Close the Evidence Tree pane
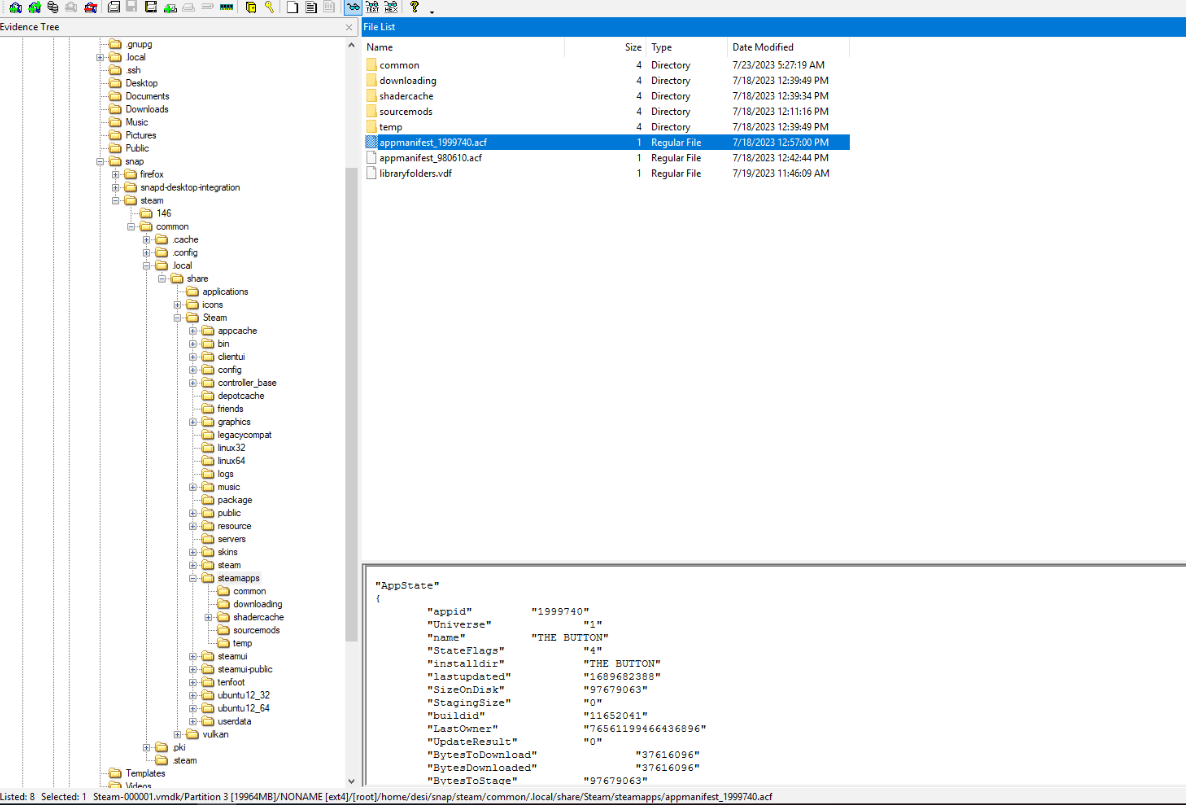 349,27
